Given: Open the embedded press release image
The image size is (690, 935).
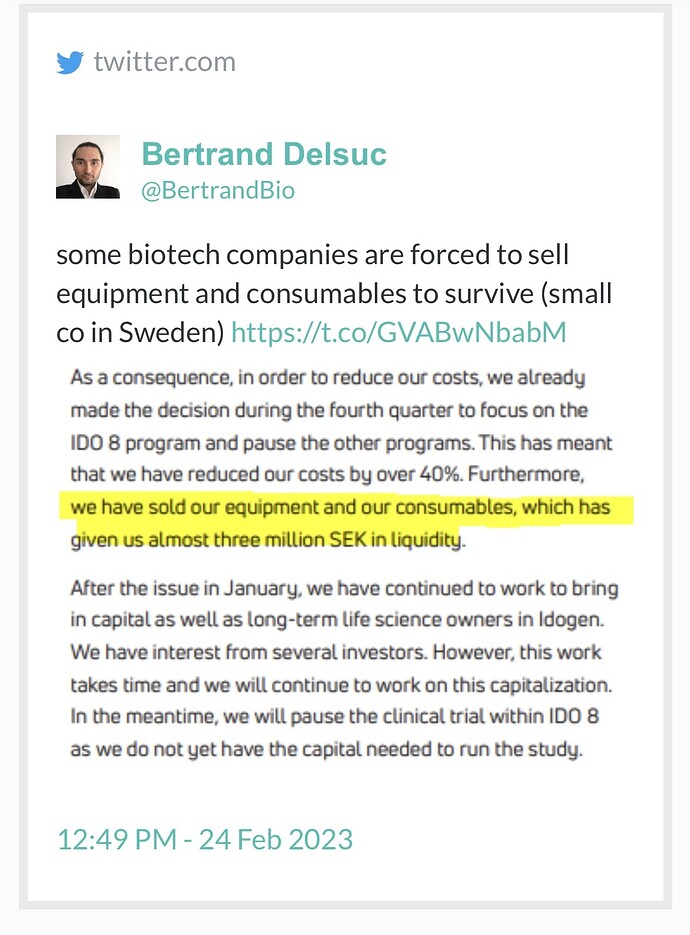Looking at the screenshot, I should [x=345, y=562].
